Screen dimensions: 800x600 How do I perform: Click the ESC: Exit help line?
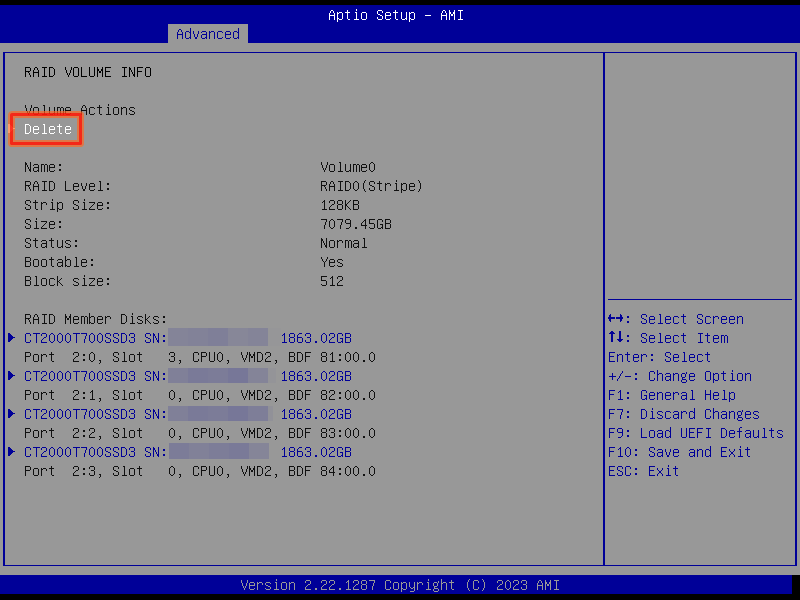point(643,471)
